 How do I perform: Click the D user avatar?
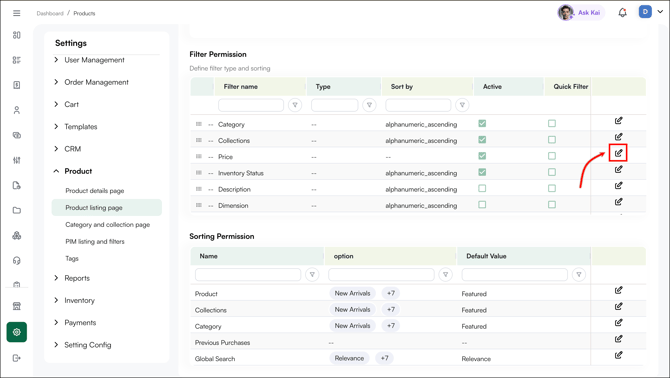[x=645, y=12]
